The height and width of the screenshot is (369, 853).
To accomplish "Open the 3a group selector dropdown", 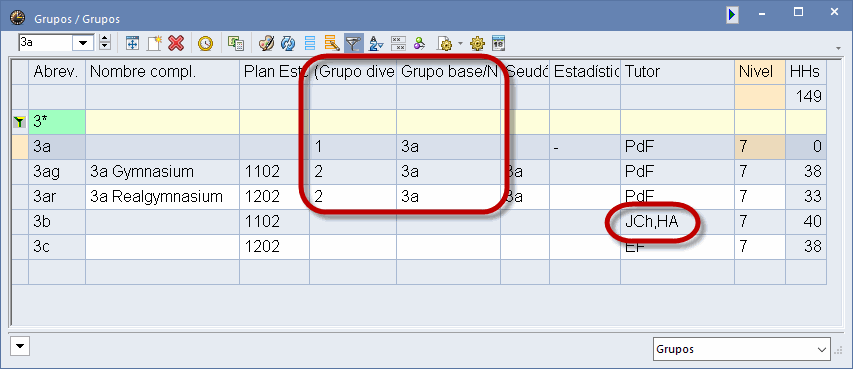I will pyautogui.click(x=84, y=43).
